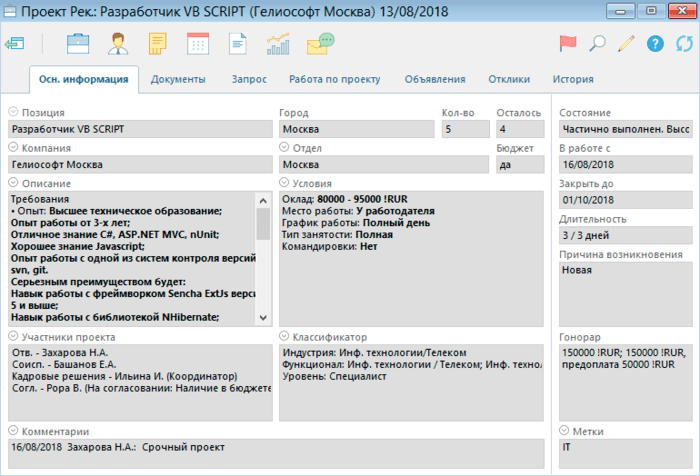Switch to the Запрос tab
The width and height of the screenshot is (700, 476).
coord(249,79)
